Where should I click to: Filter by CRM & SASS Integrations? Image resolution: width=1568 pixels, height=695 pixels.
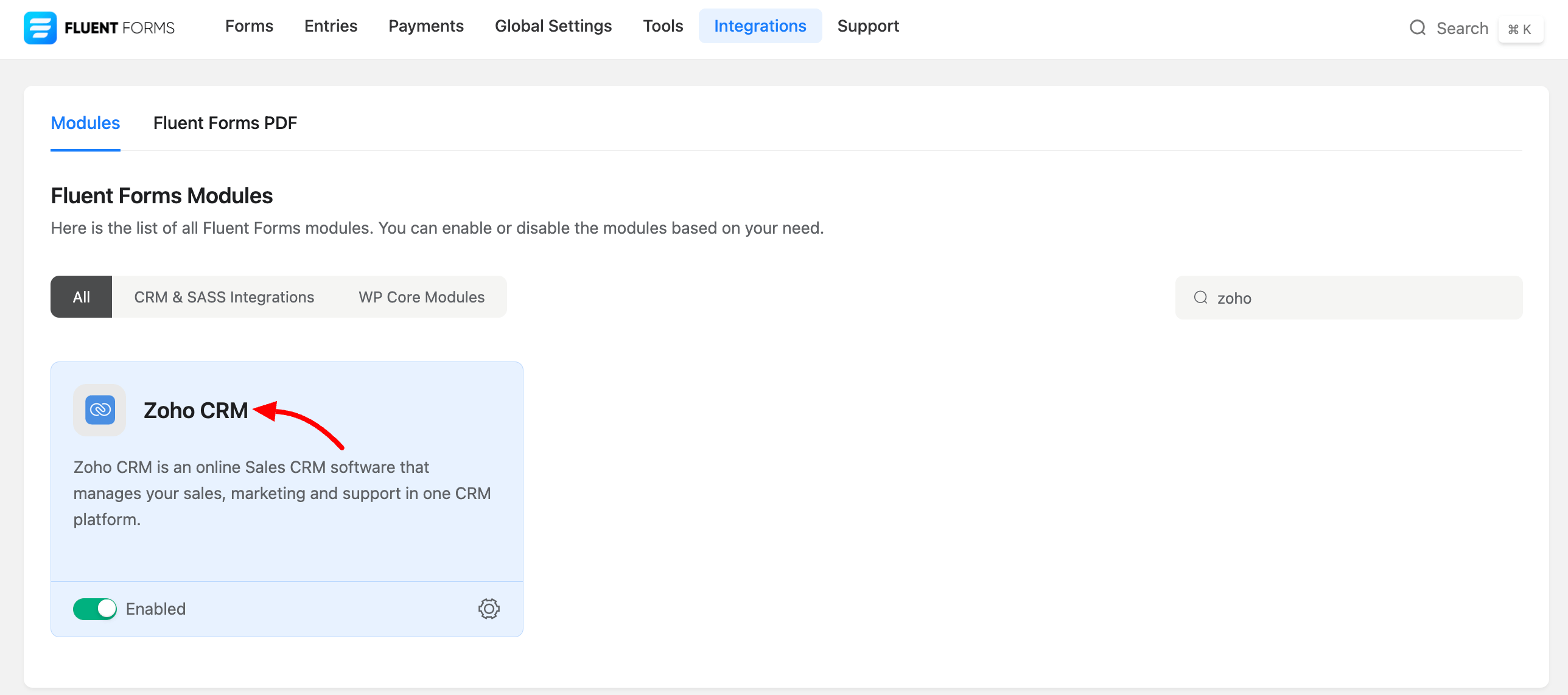click(x=224, y=297)
